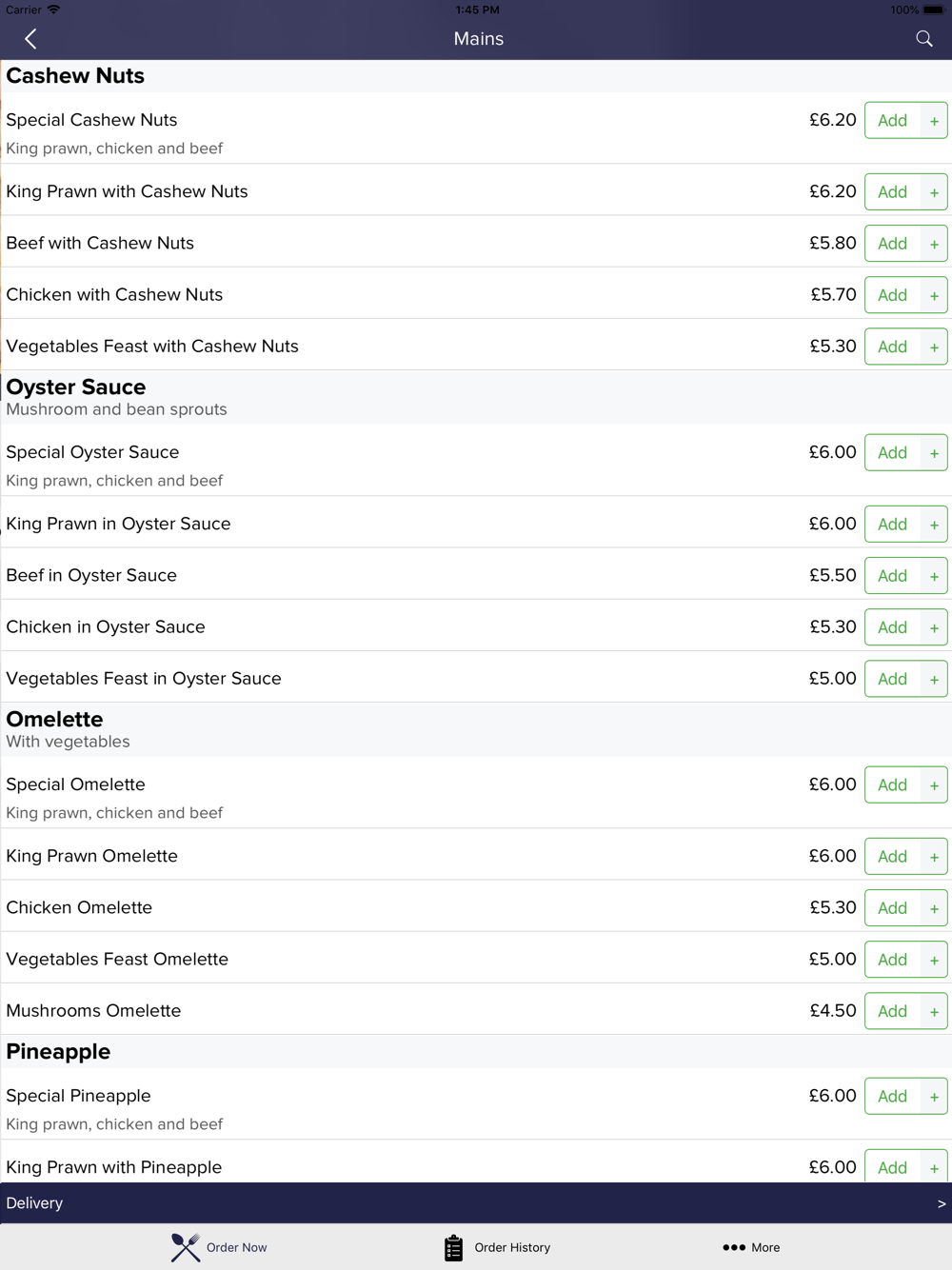This screenshot has width=952, height=1270.
Task: Select the Order History tab label
Action: click(x=512, y=1247)
